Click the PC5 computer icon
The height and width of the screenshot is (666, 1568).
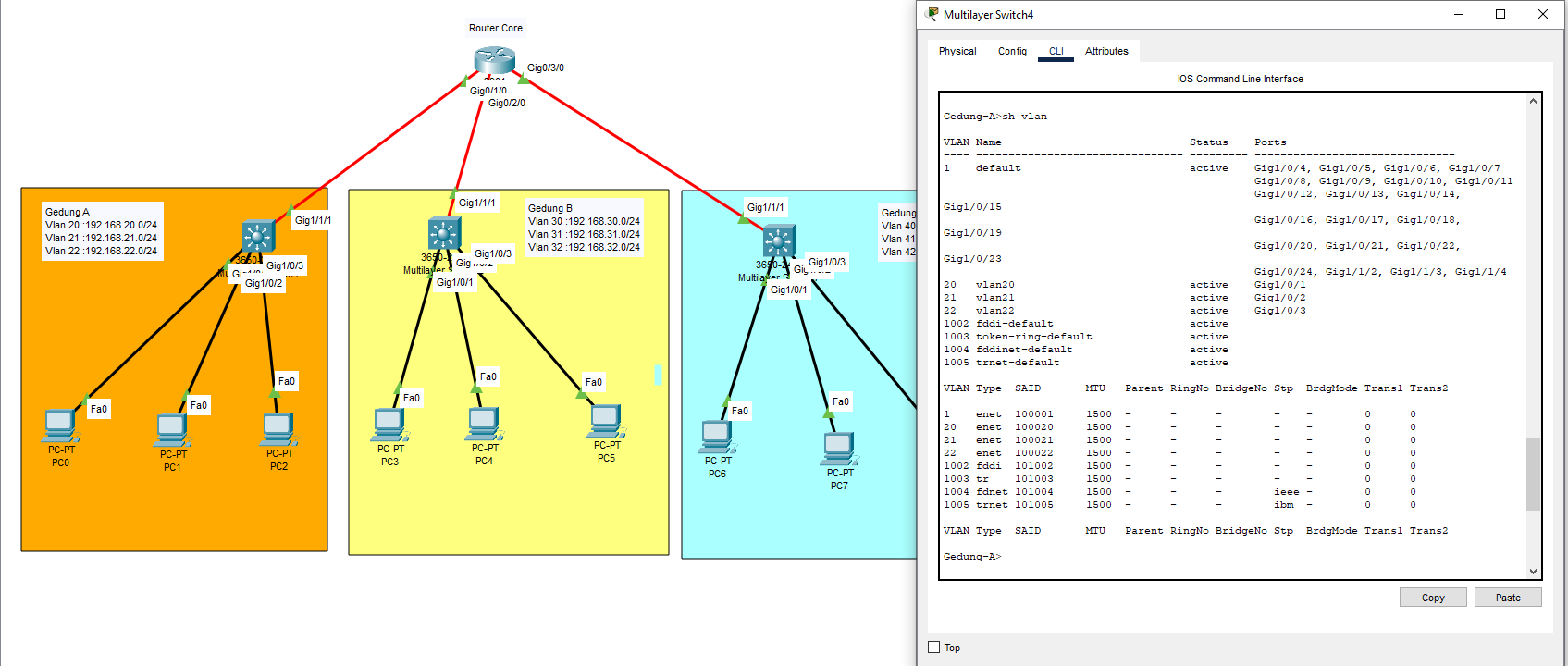(x=606, y=422)
